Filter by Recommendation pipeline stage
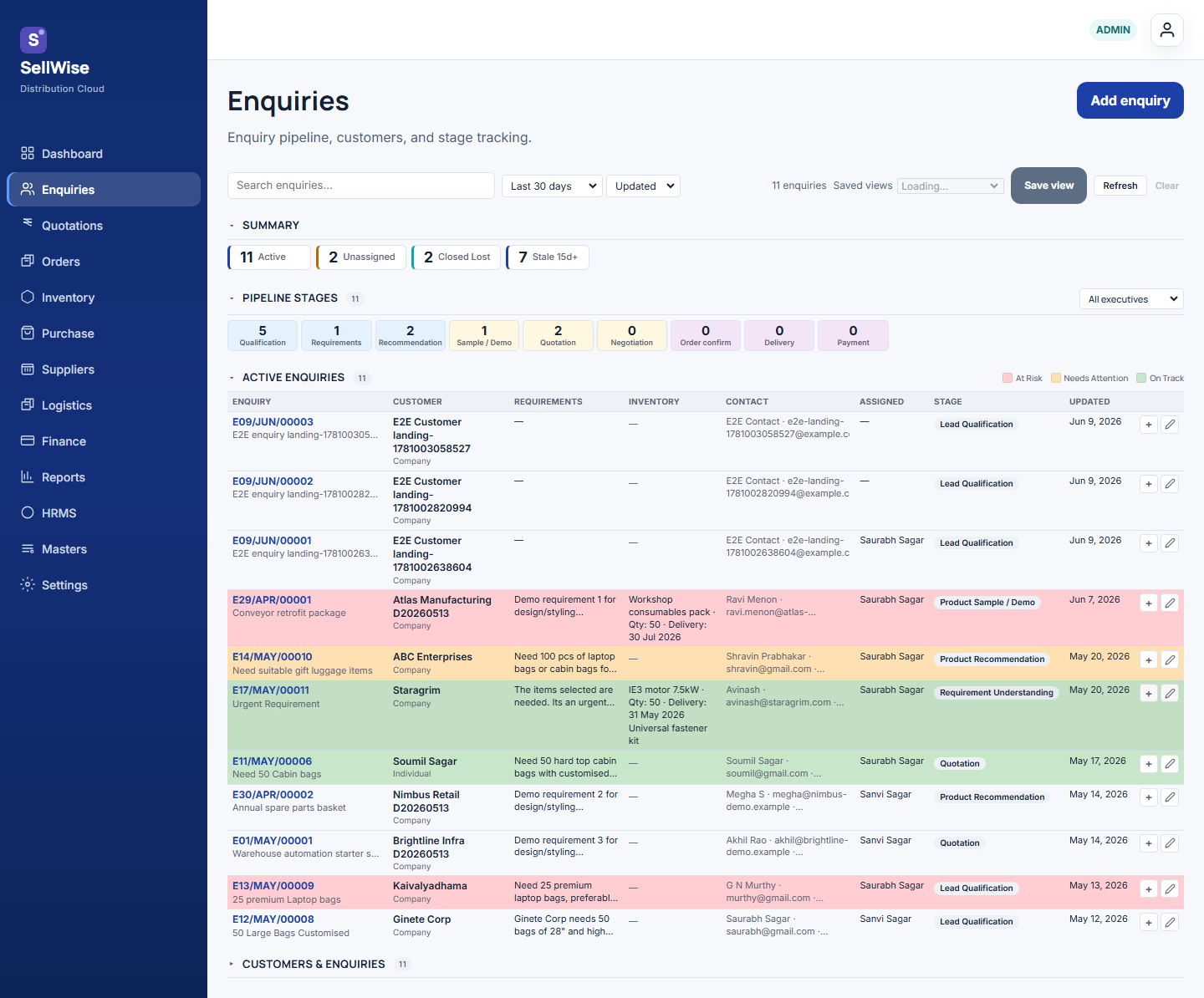This screenshot has width=1204, height=998. click(410, 335)
